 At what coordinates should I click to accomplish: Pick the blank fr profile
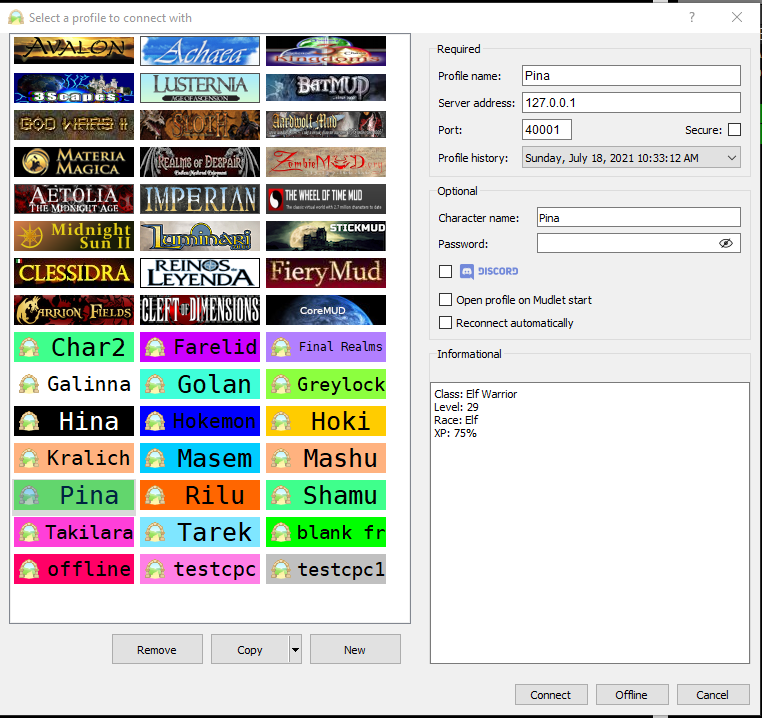coord(326,532)
